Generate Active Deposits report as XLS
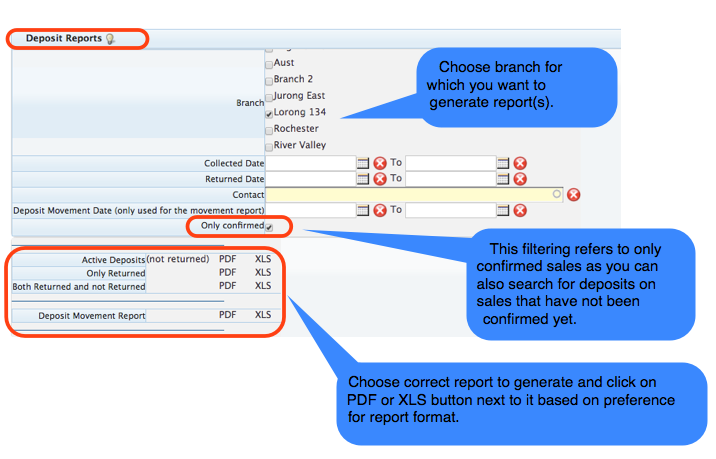The height and width of the screenshot is (459, 716). (263, 259)
